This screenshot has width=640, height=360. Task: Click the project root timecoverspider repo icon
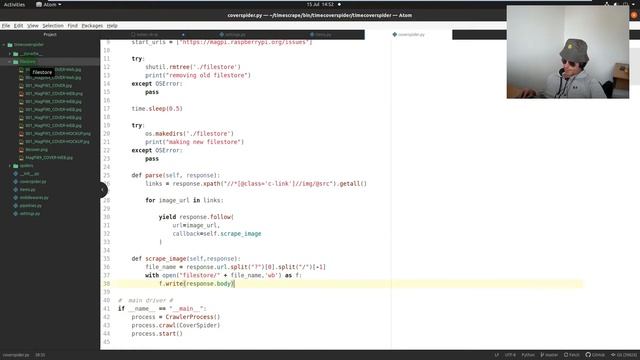point(10,44)
